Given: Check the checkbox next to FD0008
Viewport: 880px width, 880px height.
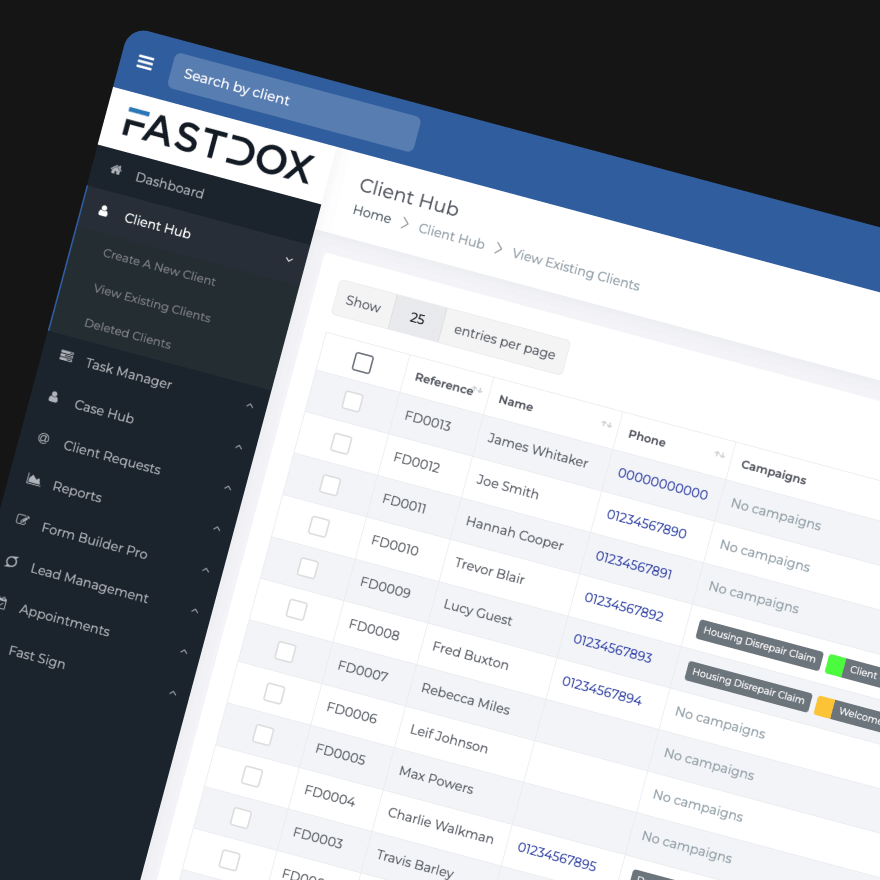Looking at the screenshot, I should point(299,609).
